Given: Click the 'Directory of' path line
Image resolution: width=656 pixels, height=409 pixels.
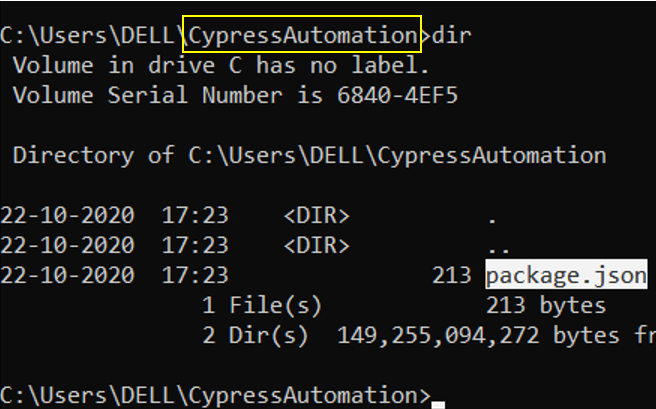Looking at the screenshot, I should pyautogui.click(x=310, y=156).
